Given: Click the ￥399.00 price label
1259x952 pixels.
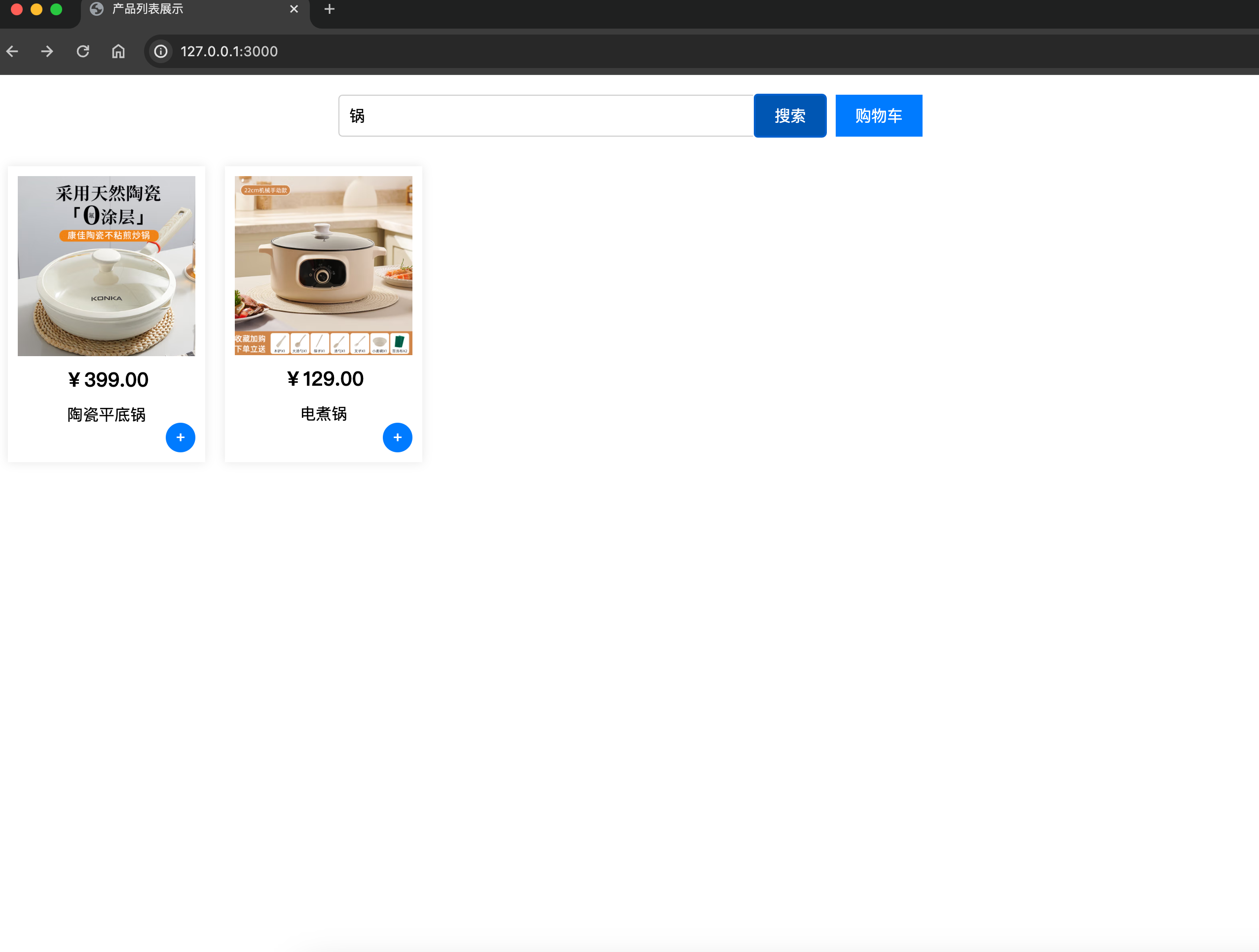Looking at the screenshot, I should coord(108,379).
